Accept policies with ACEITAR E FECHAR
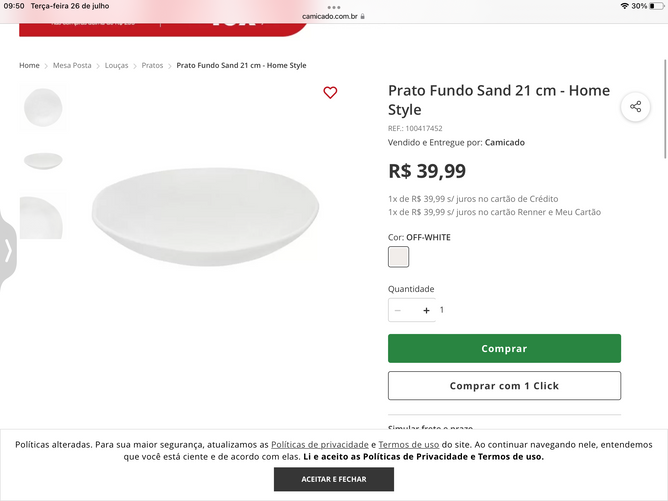 (334, 479)
